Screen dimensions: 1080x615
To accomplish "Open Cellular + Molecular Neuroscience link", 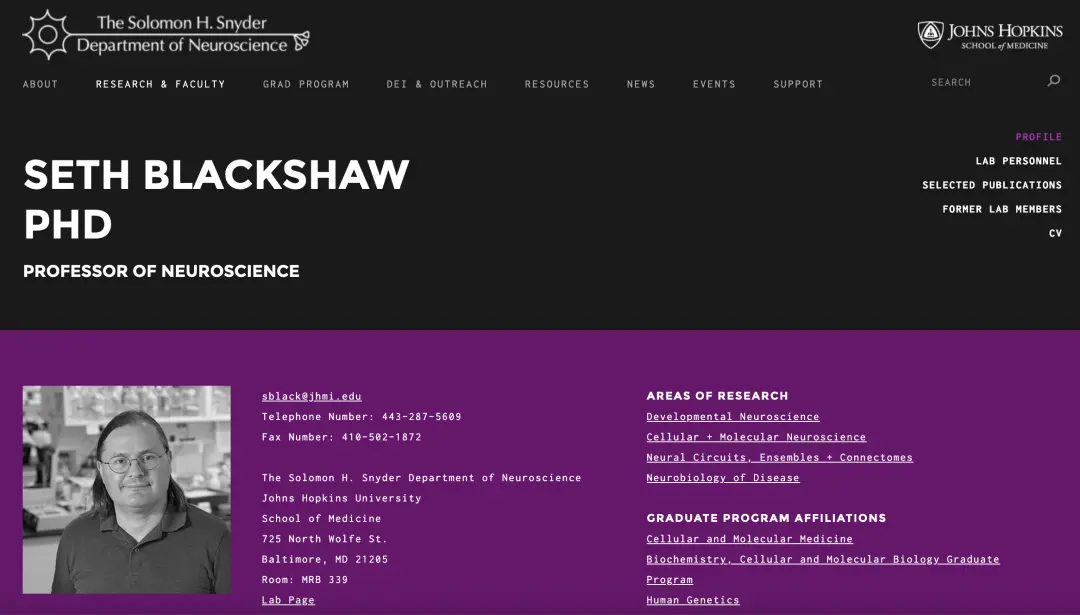I will (756, 437).
